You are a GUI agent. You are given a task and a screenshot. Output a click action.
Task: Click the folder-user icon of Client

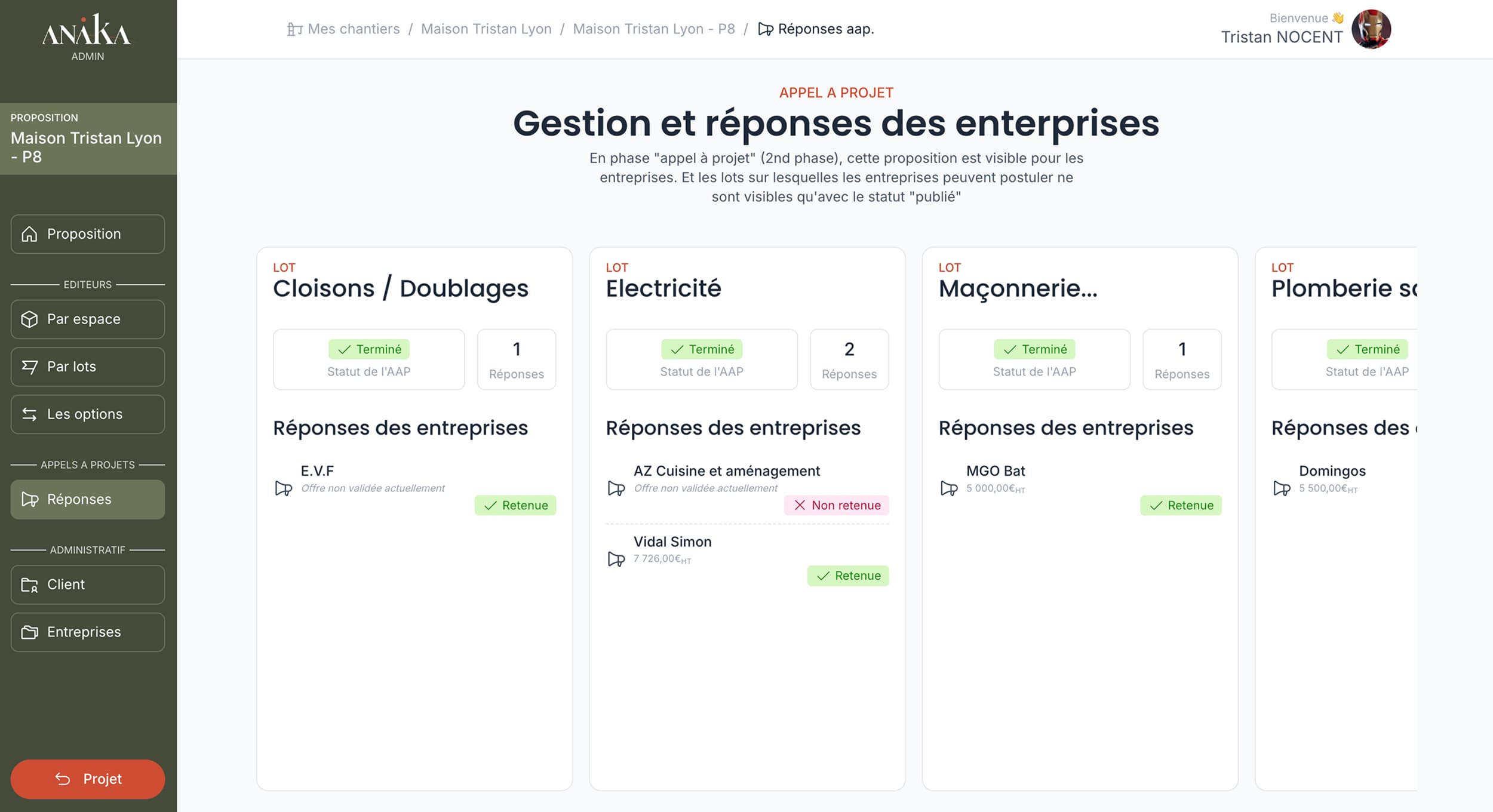pyautogui.click(x=29, y=585)
